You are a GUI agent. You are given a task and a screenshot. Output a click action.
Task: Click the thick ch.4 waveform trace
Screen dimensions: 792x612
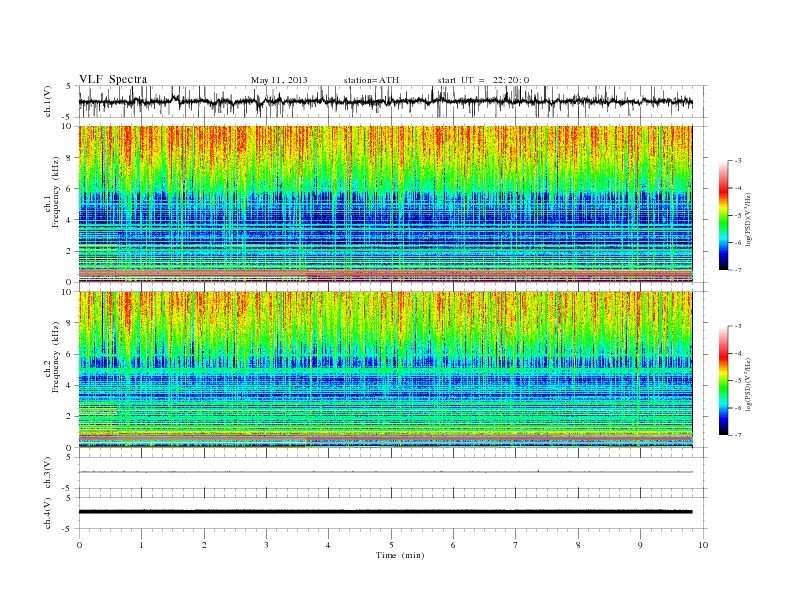pos(385,512)
